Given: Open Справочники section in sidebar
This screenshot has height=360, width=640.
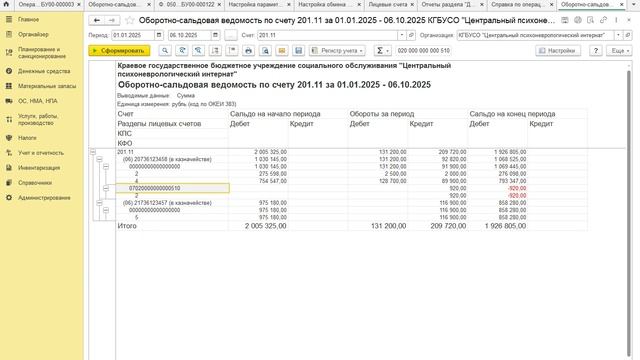Looking at the screenshot, I should click(35, 183).
